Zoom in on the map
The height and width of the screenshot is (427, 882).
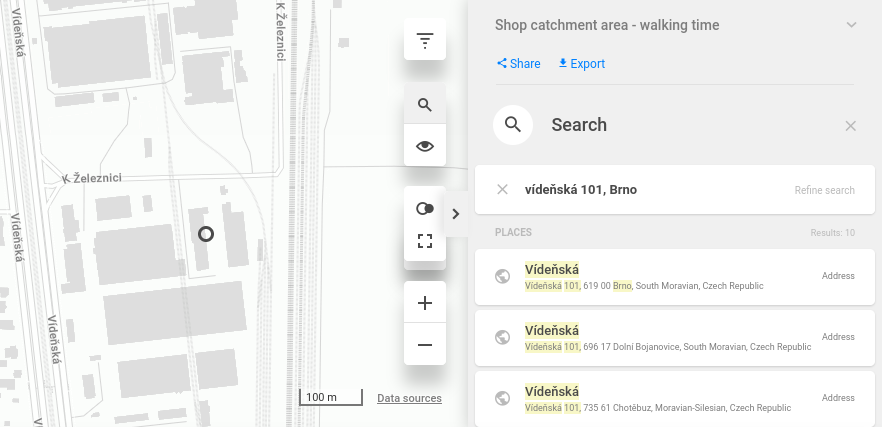click(425, 303)
